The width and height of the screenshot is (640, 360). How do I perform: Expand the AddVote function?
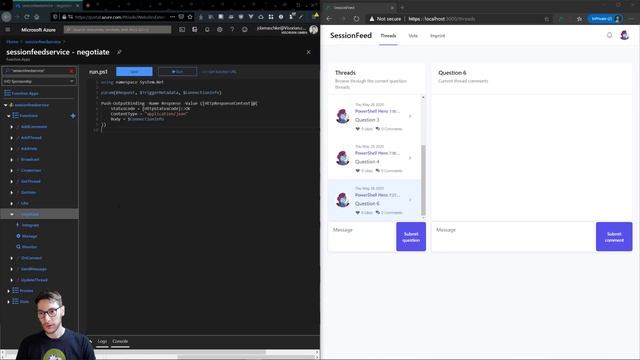coord(11,149)
